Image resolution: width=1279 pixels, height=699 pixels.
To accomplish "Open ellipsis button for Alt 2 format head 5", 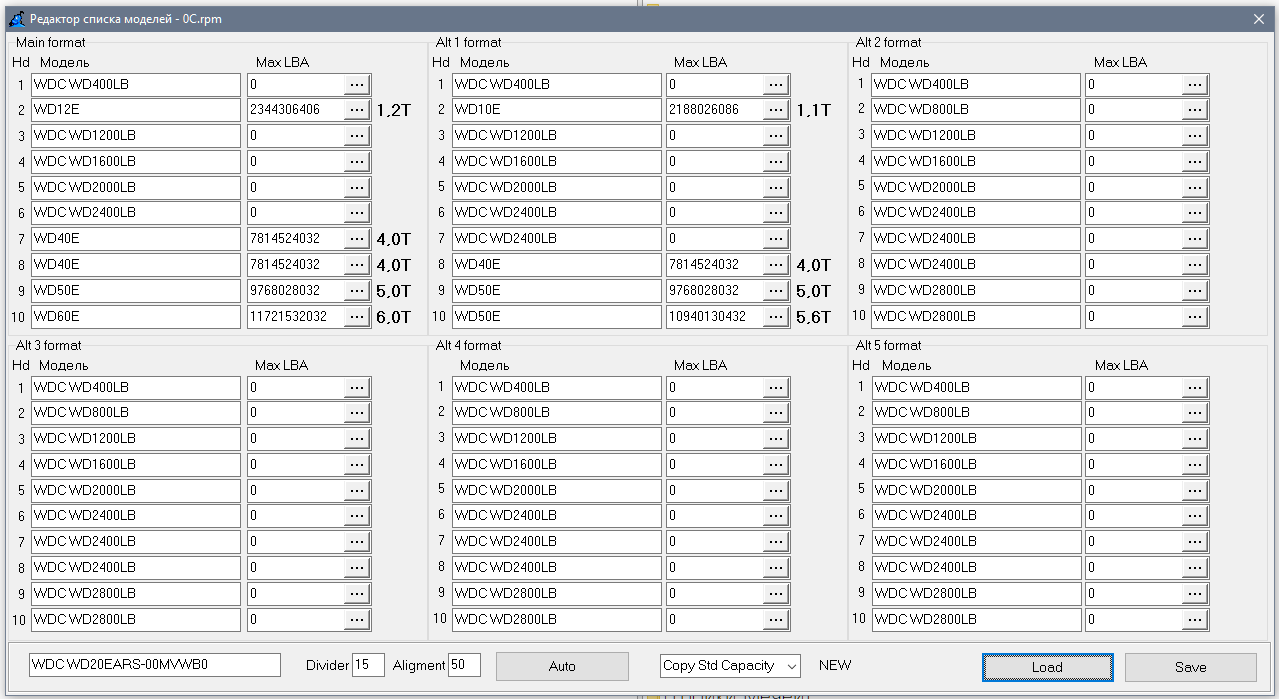I will click(x=1195, y=187).
